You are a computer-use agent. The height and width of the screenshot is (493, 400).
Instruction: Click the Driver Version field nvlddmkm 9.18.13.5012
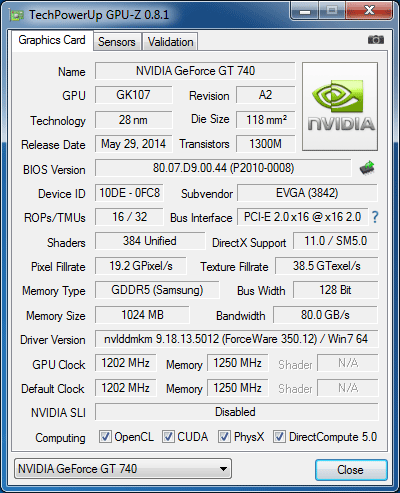(x=237, y=339)
